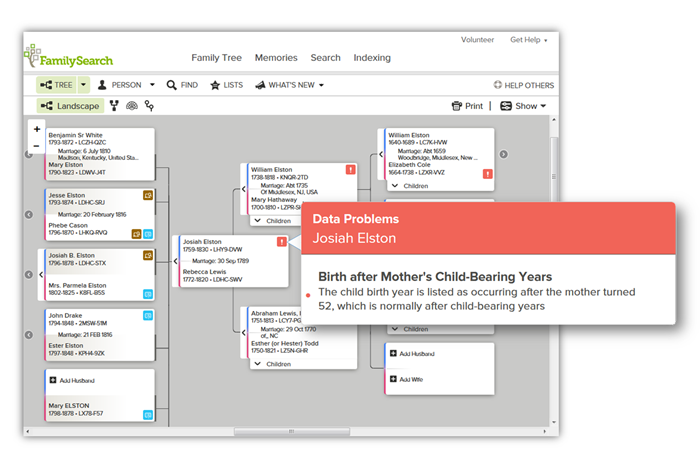
Task: Select the Landscape tree view
Action: [70, 106]
